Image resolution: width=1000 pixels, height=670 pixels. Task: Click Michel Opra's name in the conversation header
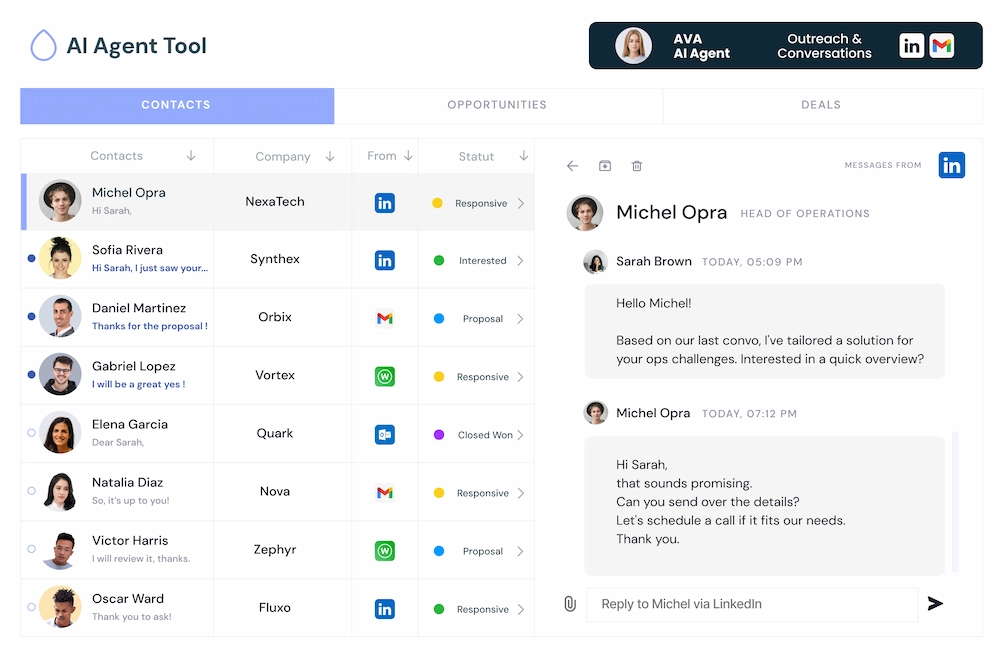[x=672, y=212]
